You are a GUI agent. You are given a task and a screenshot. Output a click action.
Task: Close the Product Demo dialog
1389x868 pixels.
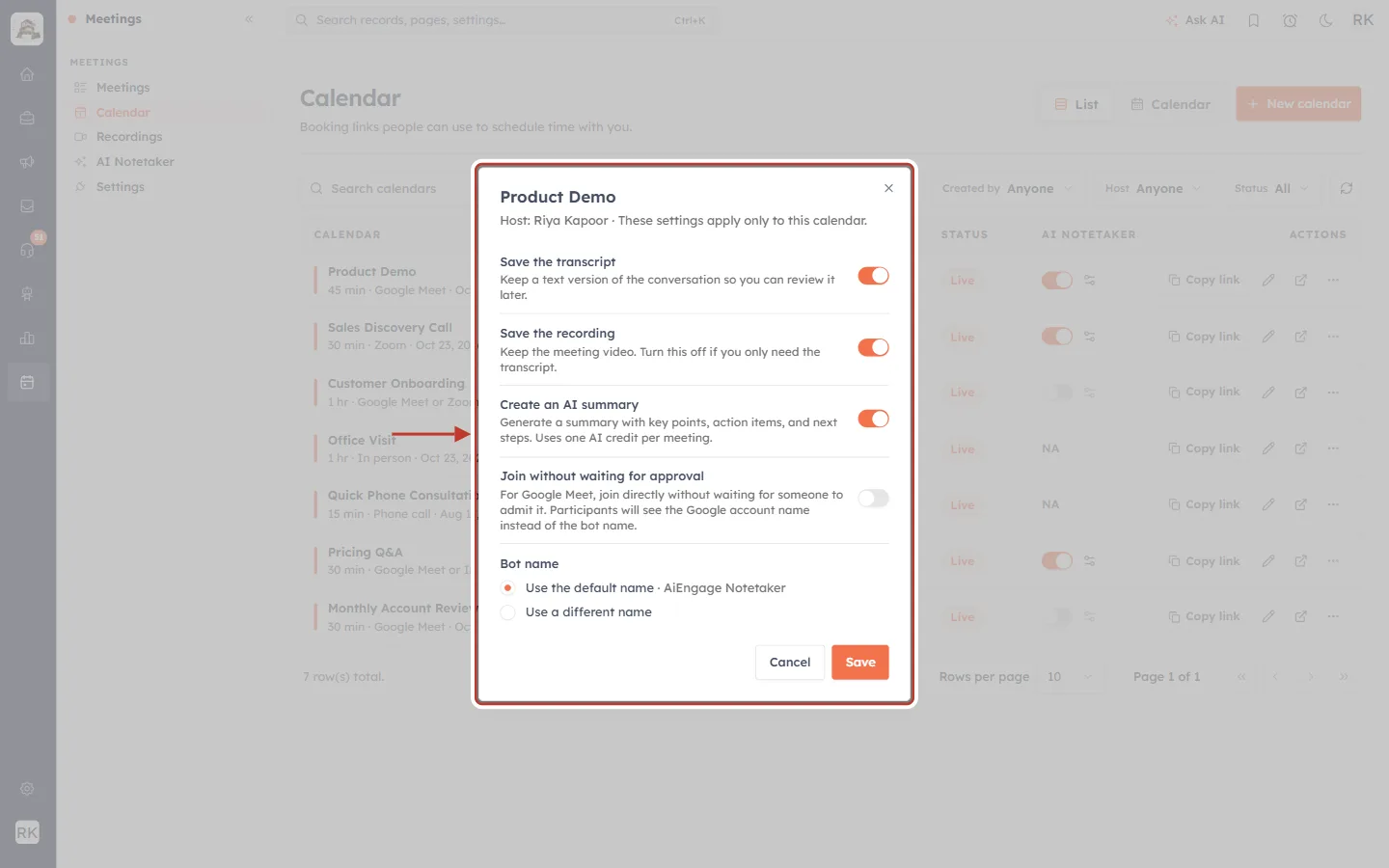point(888,188)
